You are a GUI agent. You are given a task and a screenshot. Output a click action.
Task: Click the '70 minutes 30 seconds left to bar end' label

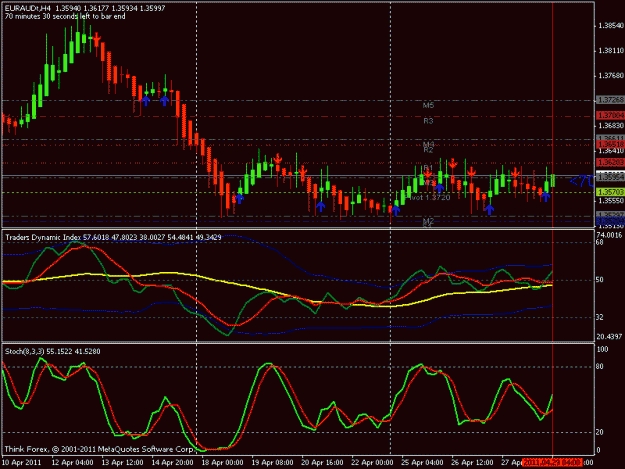pos(65,16)
